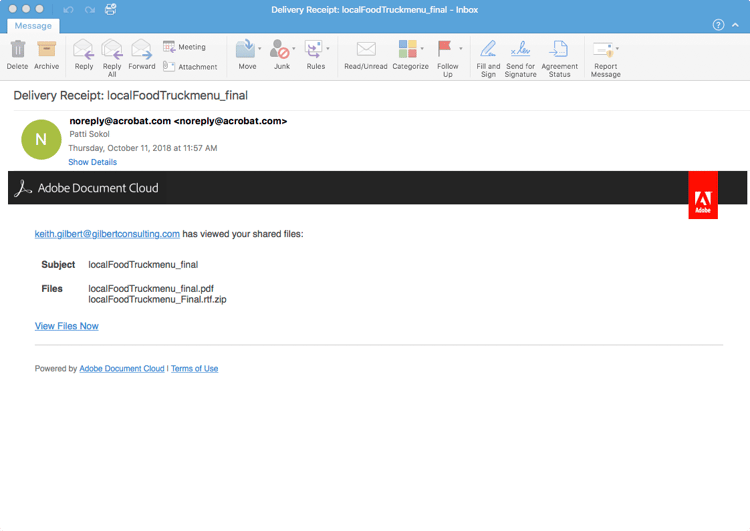Forward this email using the Forward icon
This screenshot has width=750, height=531.
pos(142,55)
